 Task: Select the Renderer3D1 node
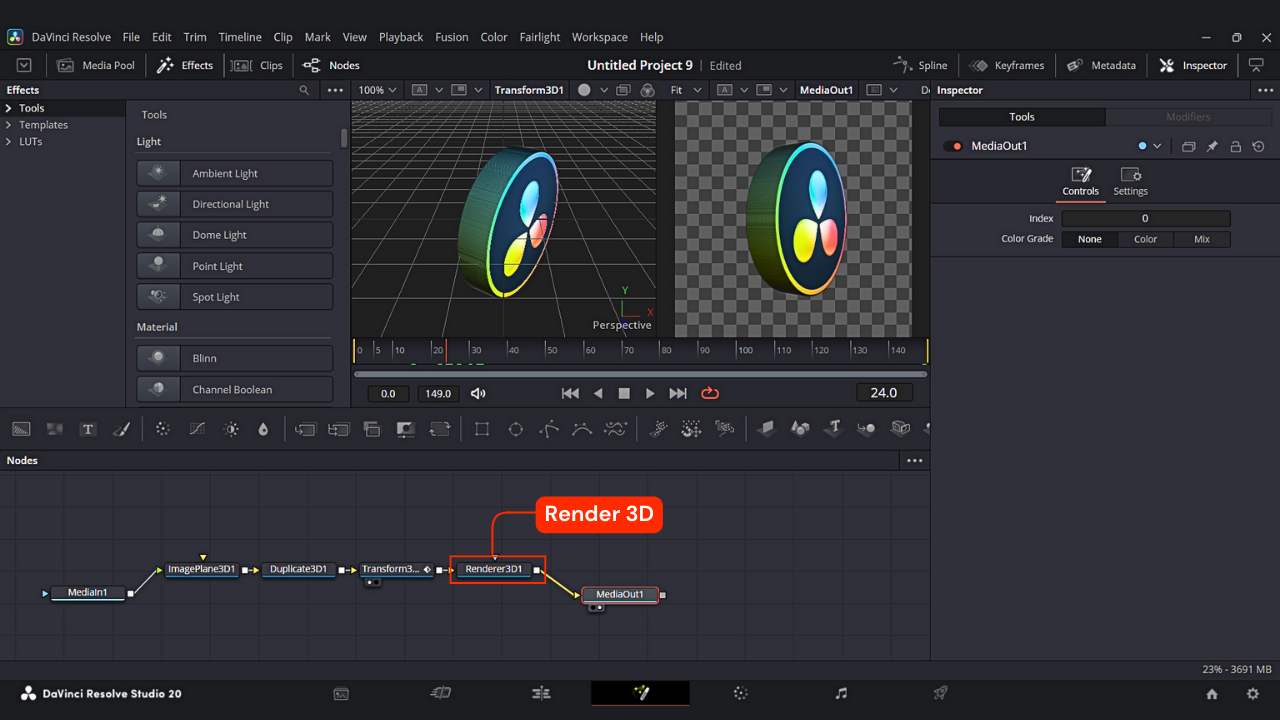494,569
